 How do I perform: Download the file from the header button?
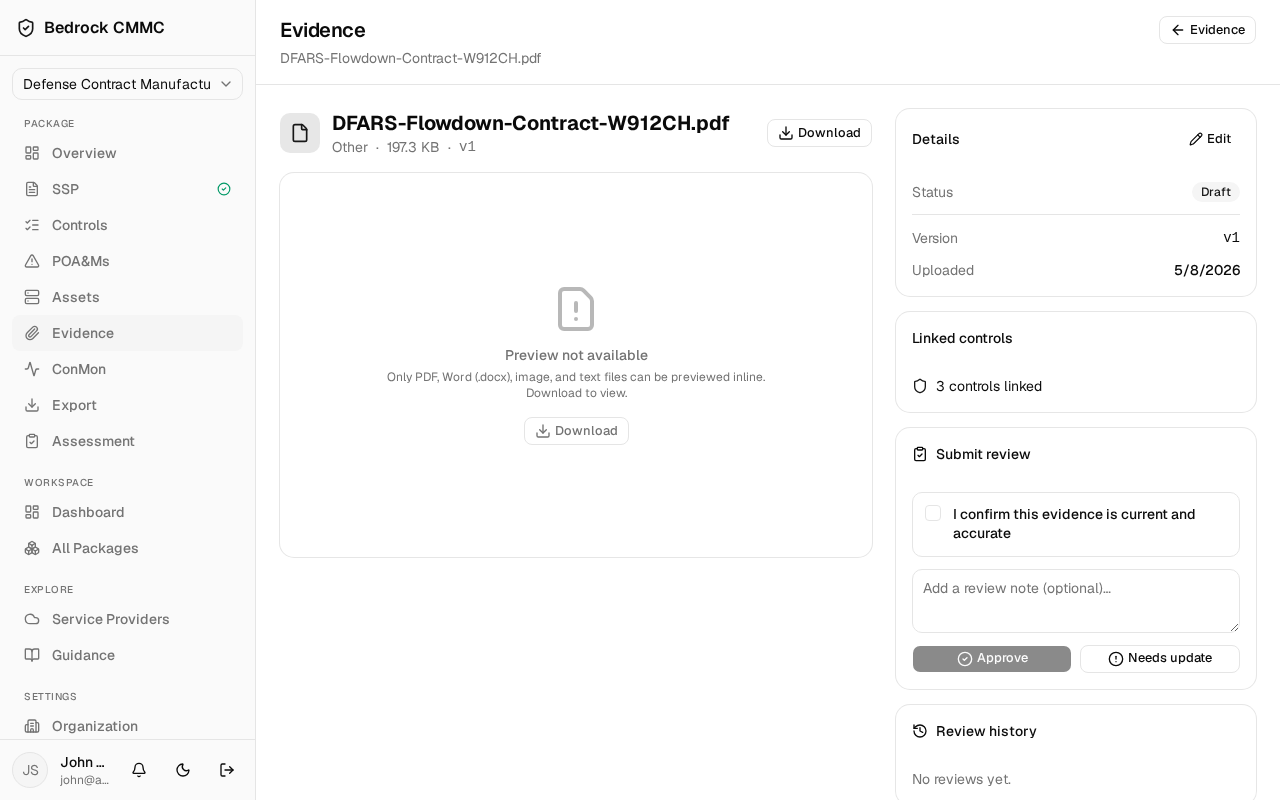(x=819, y=133)
